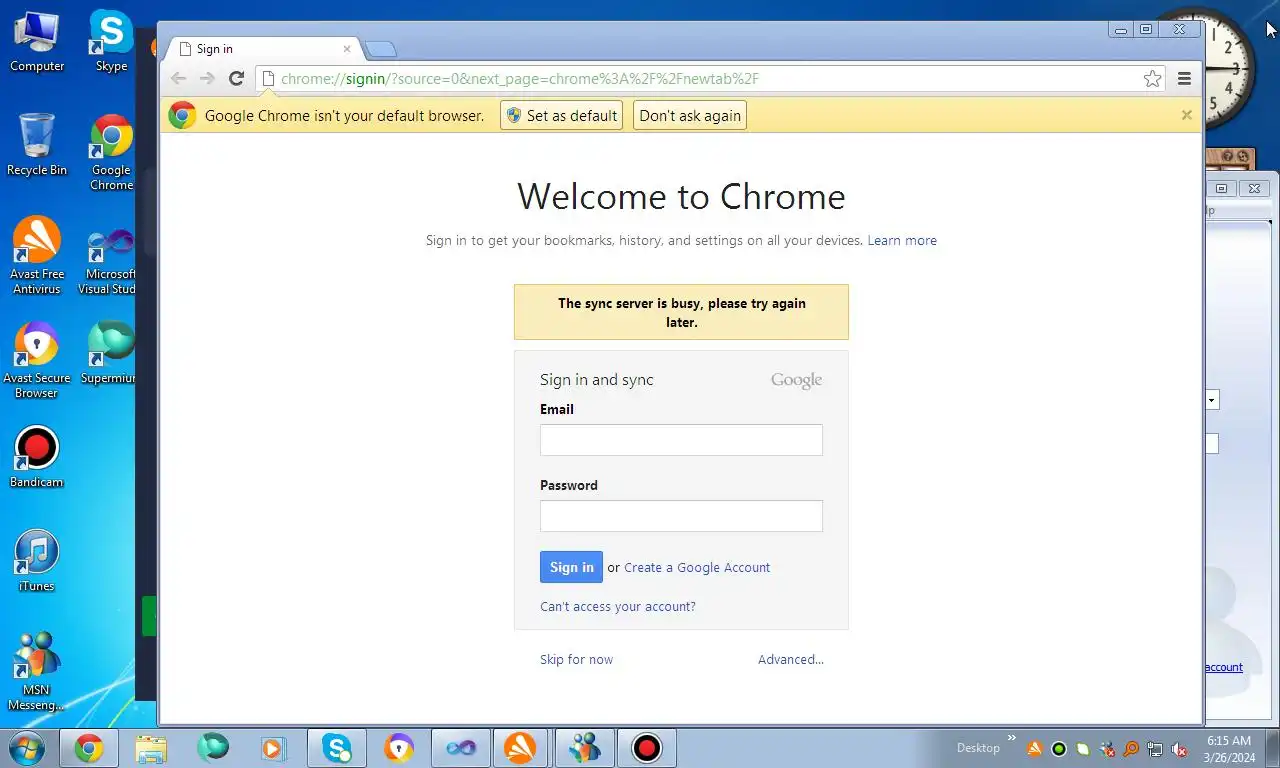This screenshot has width=1280, height=768.
Task: Focus the Email input field
Action: (681, 440)
